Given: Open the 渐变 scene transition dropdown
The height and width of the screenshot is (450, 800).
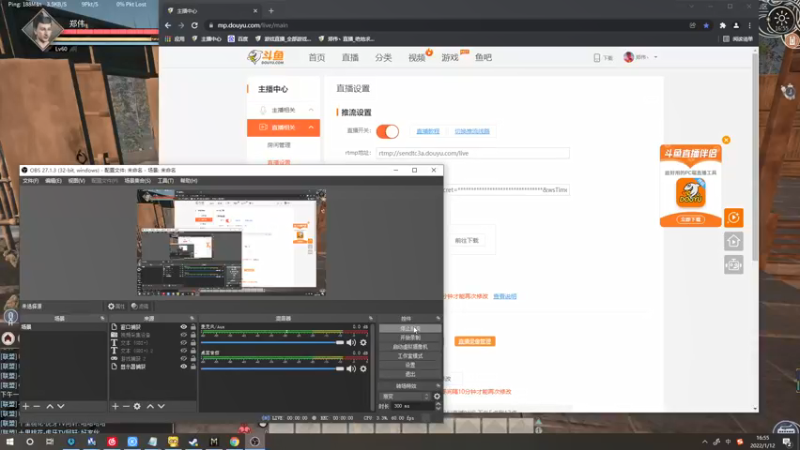Looking at the screenshot, I should point(405,396).
